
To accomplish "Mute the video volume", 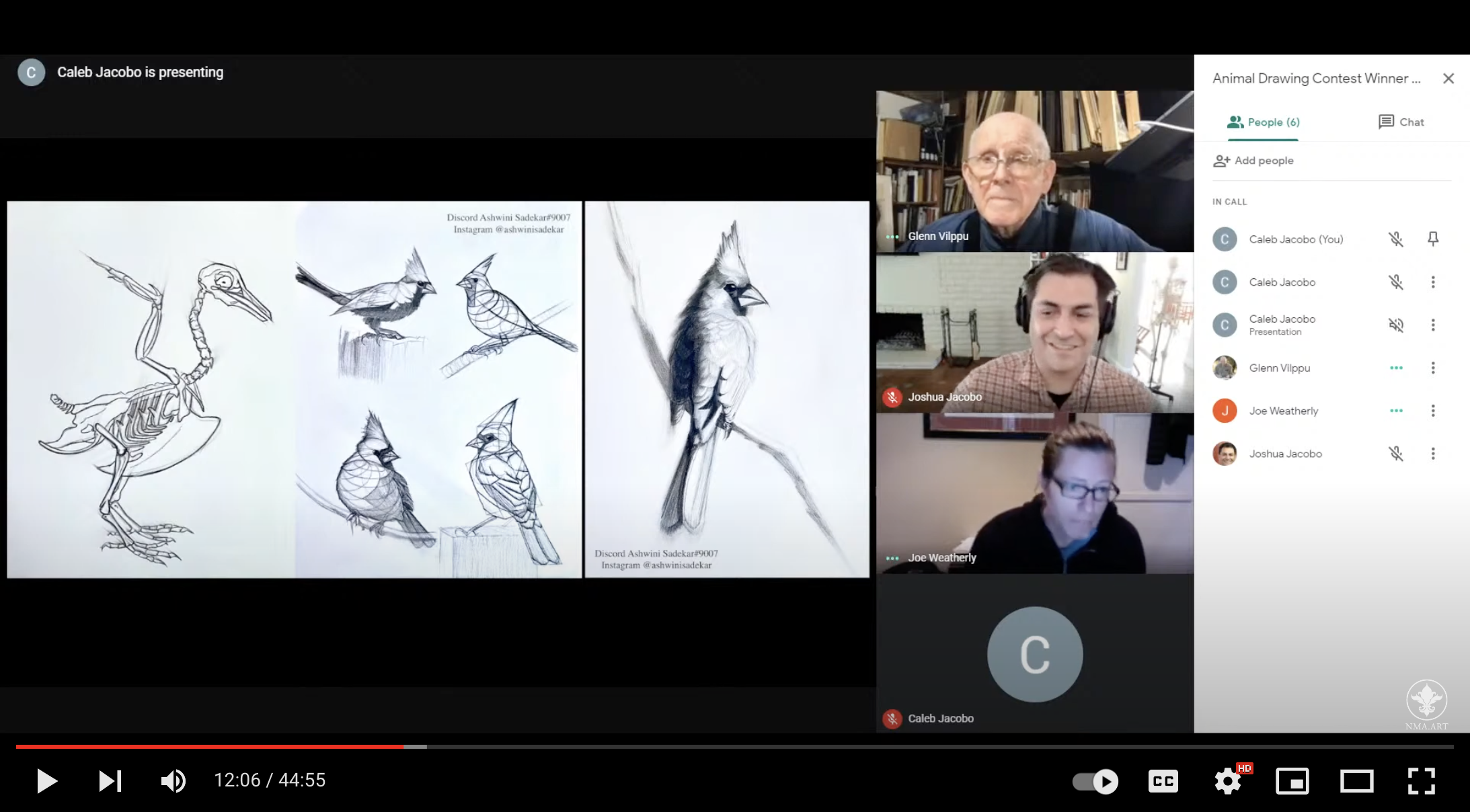I will pyautogui.click(x=173, y=780).
